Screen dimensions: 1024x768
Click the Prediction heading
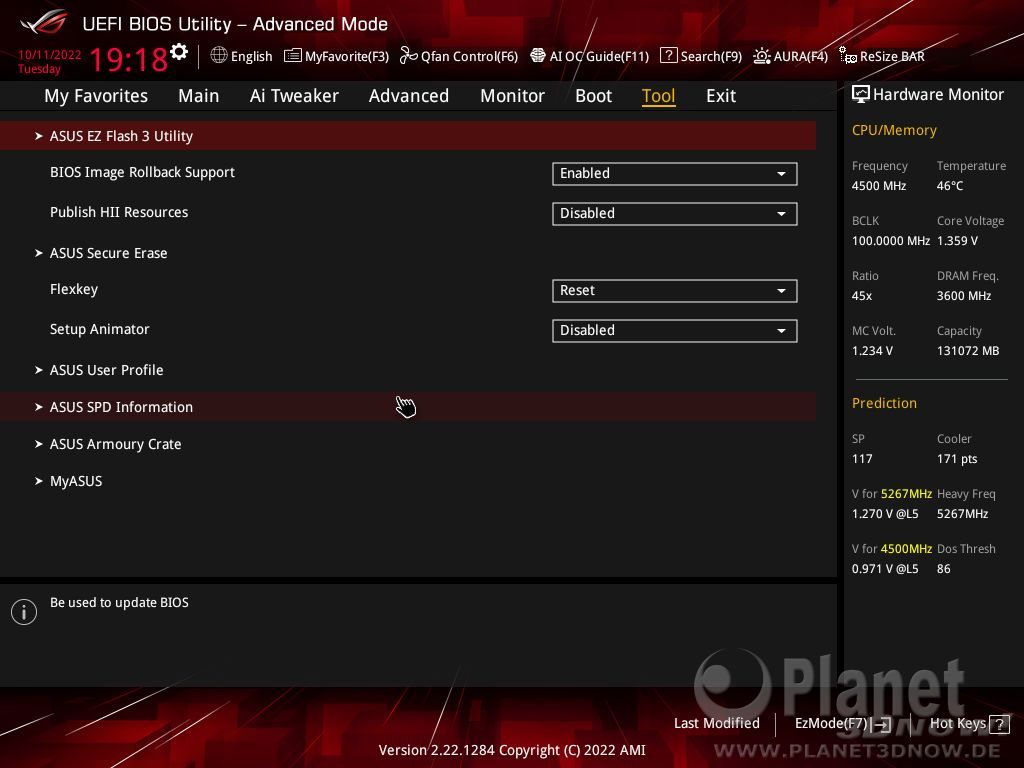coord(884,403)
